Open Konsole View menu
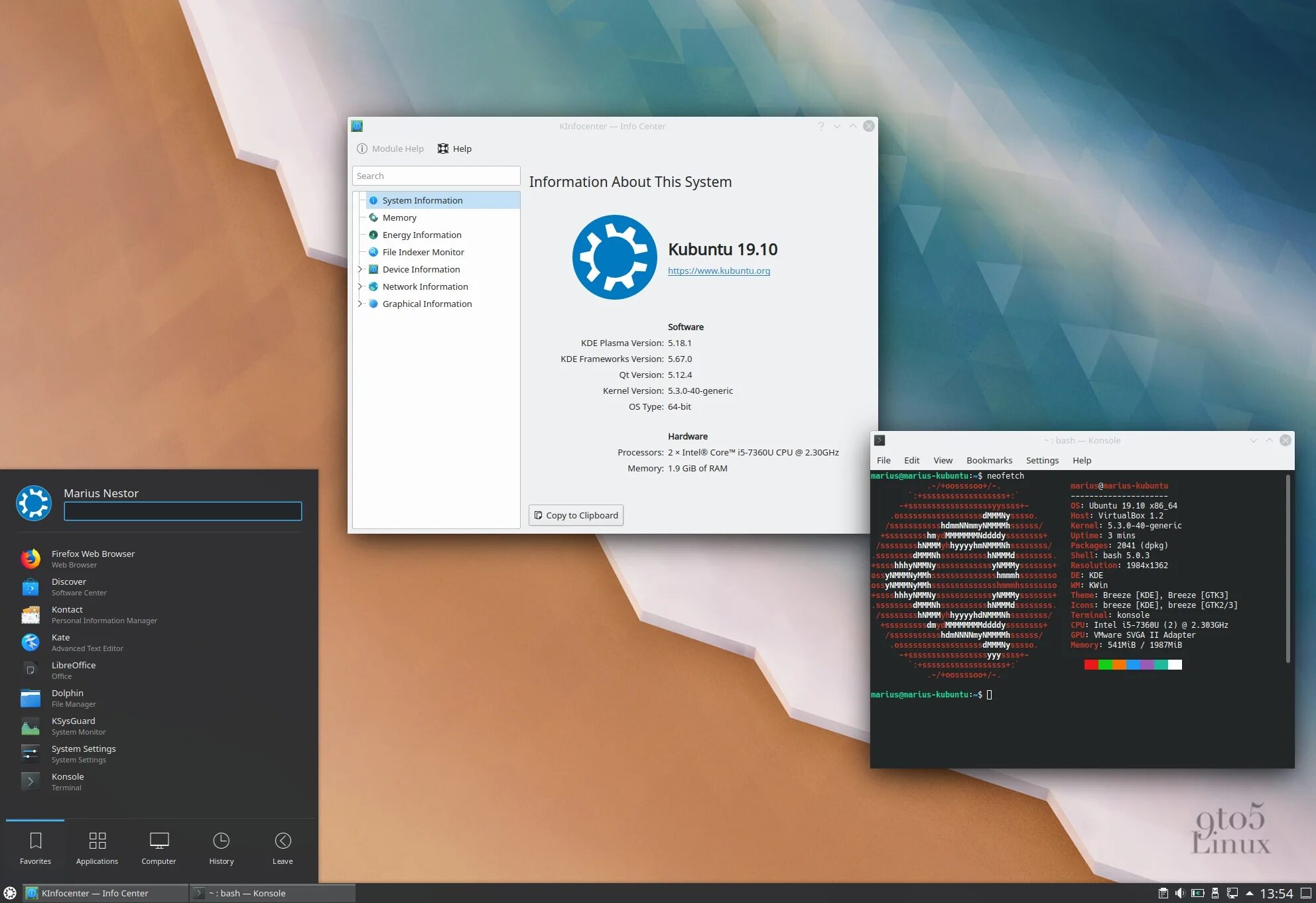Image resolution: width=1316 pixels, height=903 pixels. pos(943,460)
